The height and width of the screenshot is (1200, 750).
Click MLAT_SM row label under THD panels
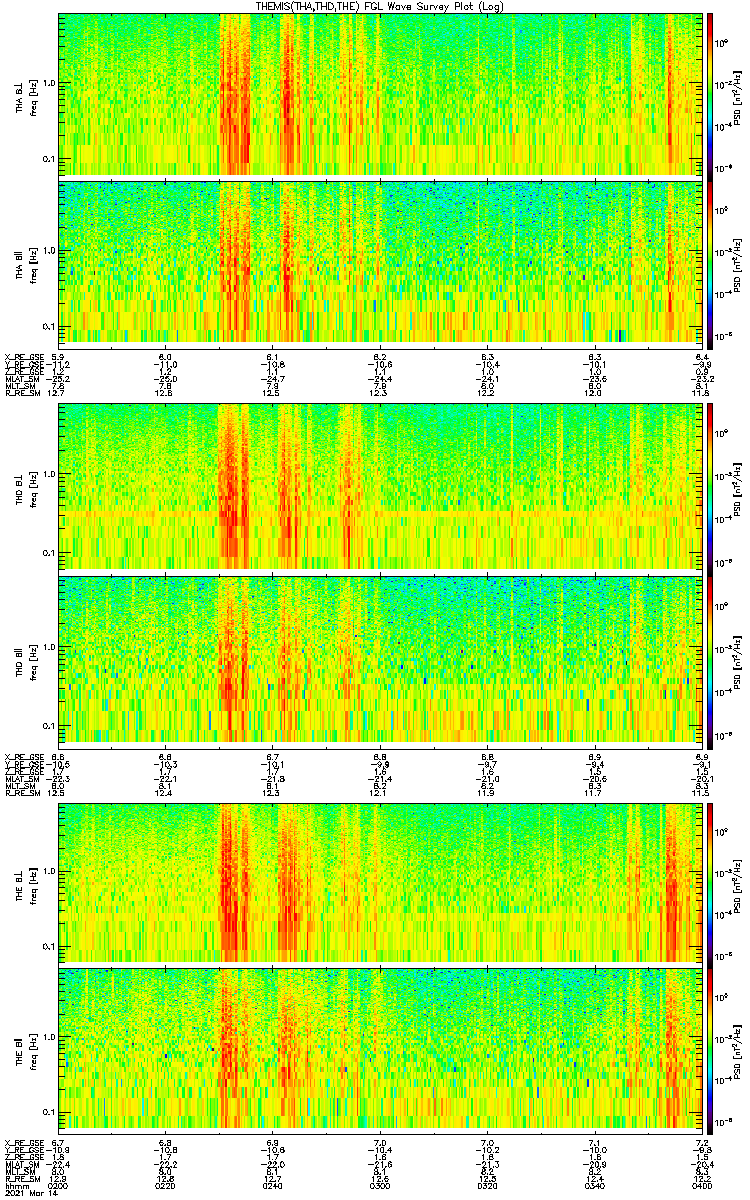tap(20, 780)
